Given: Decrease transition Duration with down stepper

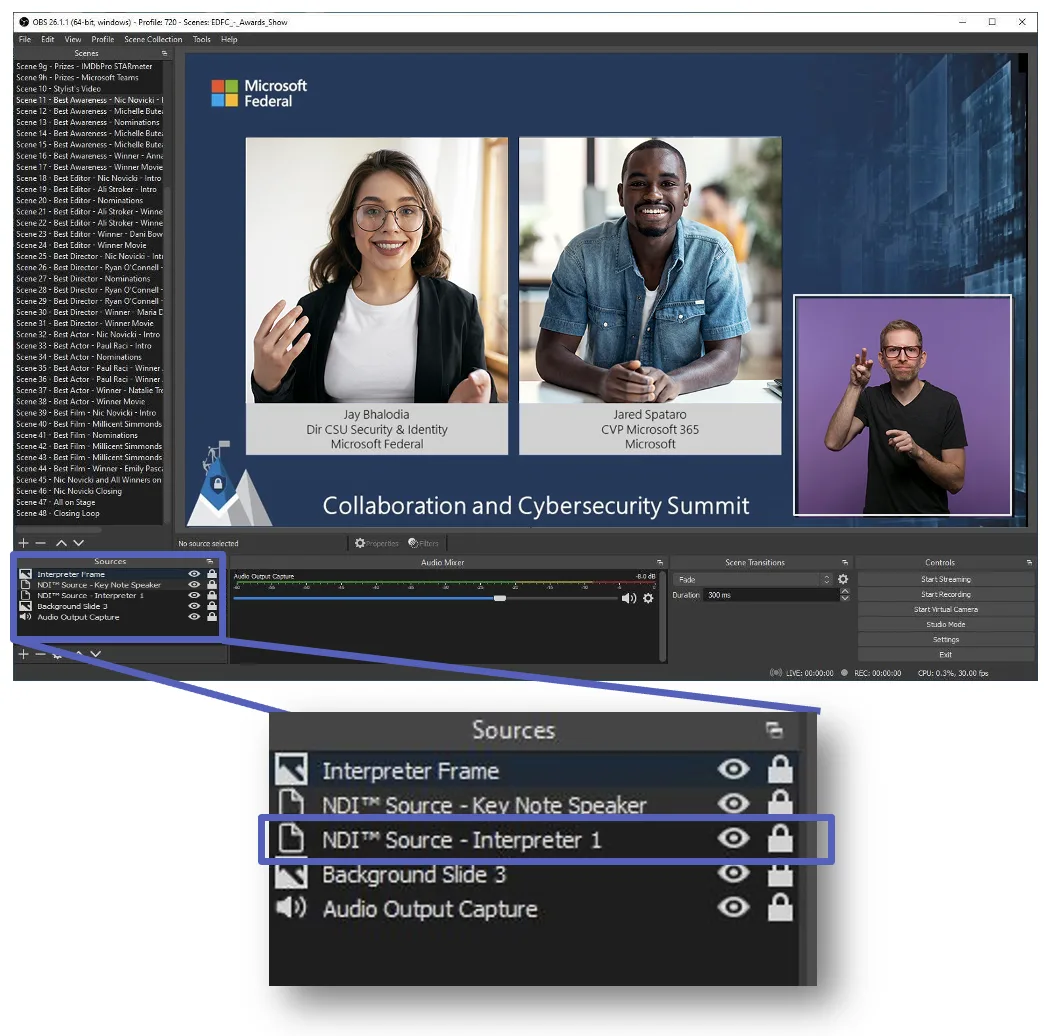Looking at the screenshot, I should [x=845, y=598].
